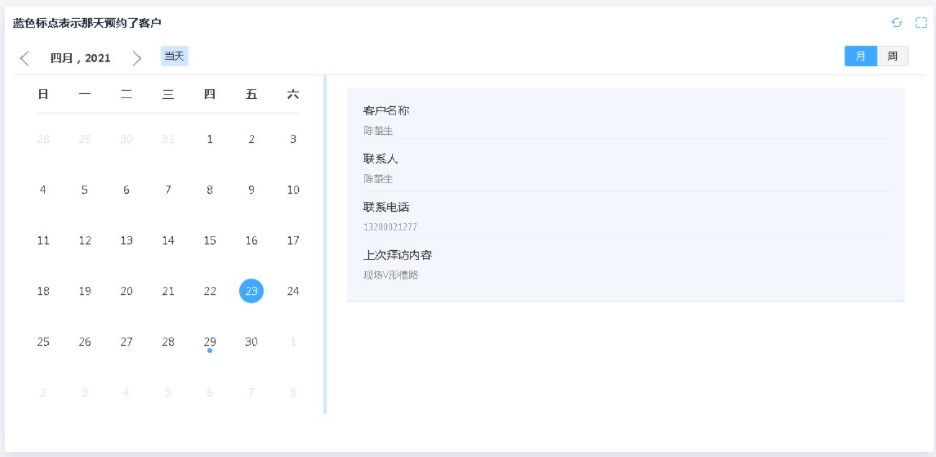Select April 29 with blue appointment dot

210,342
